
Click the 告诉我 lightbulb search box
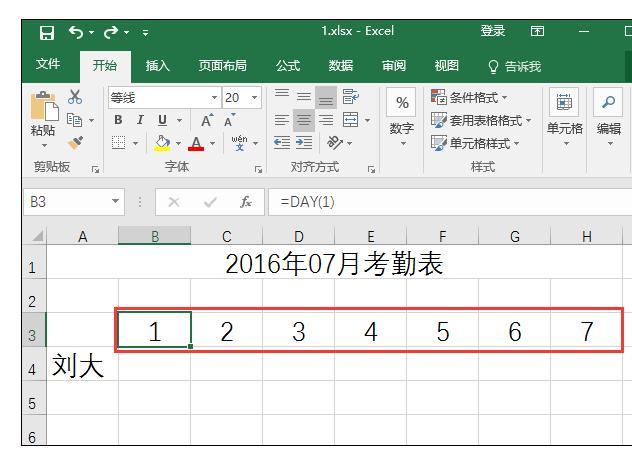pos(515,66)
